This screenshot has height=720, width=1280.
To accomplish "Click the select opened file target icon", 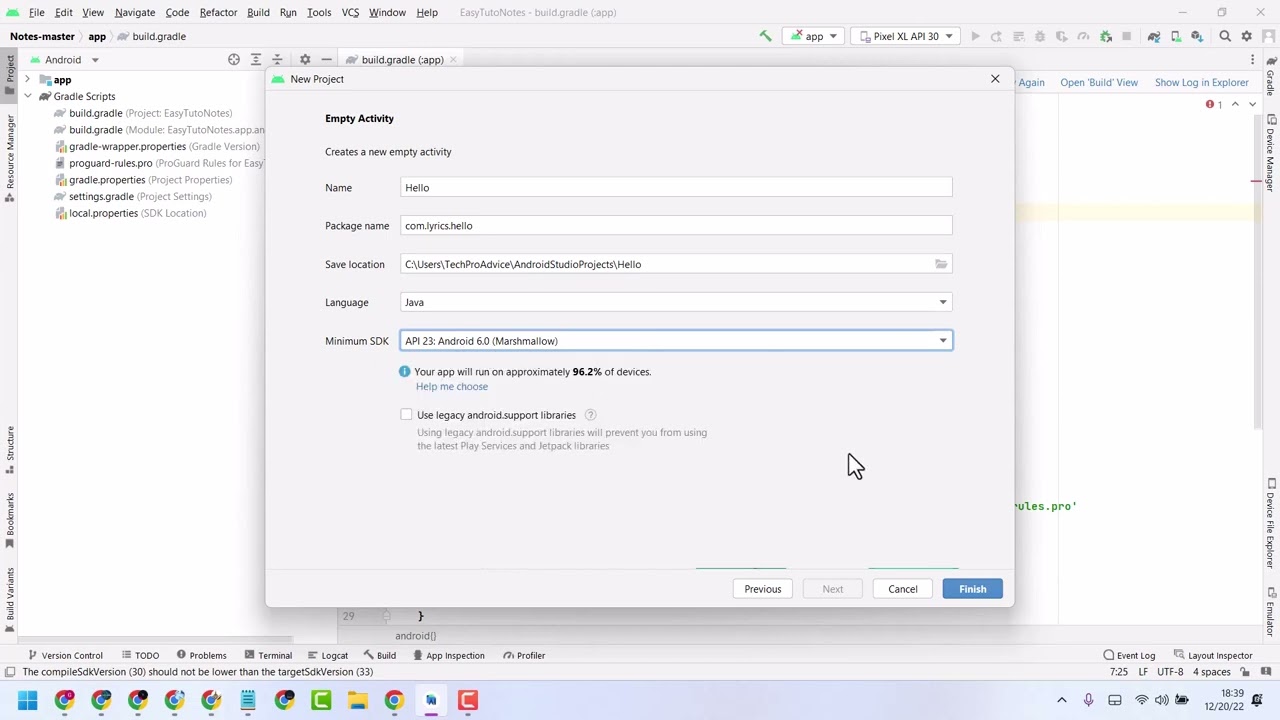I will tap(234, 59).
